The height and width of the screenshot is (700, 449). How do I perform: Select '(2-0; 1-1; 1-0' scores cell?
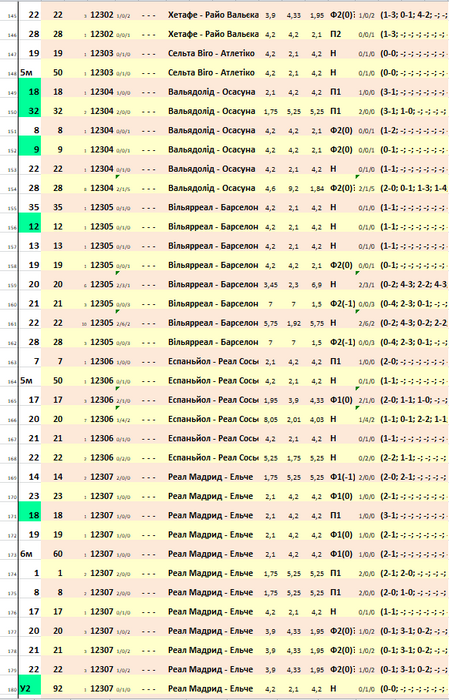coord(413,400)
